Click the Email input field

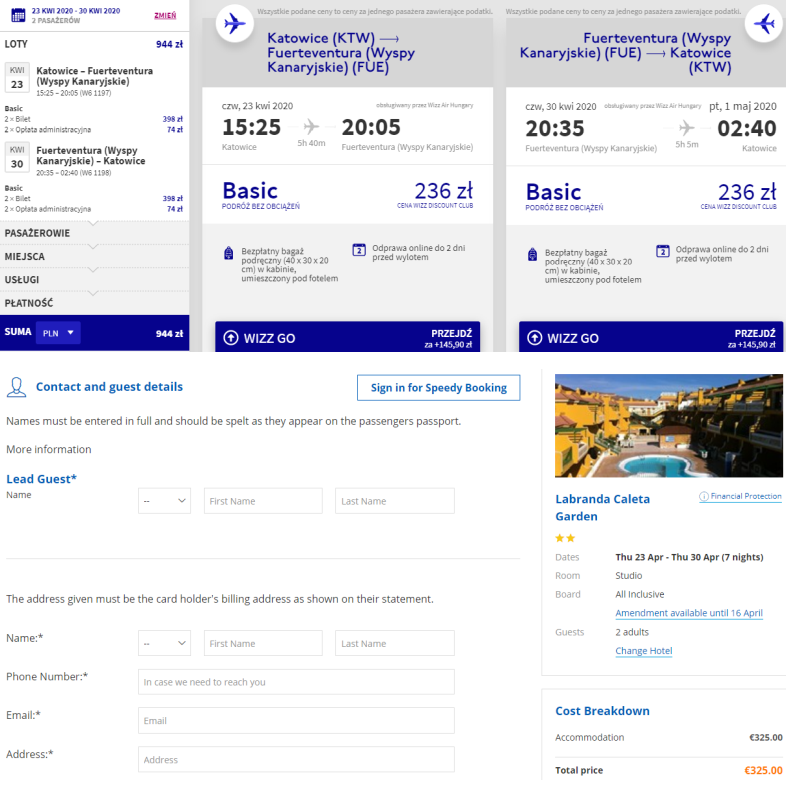(x=296, y=720)
